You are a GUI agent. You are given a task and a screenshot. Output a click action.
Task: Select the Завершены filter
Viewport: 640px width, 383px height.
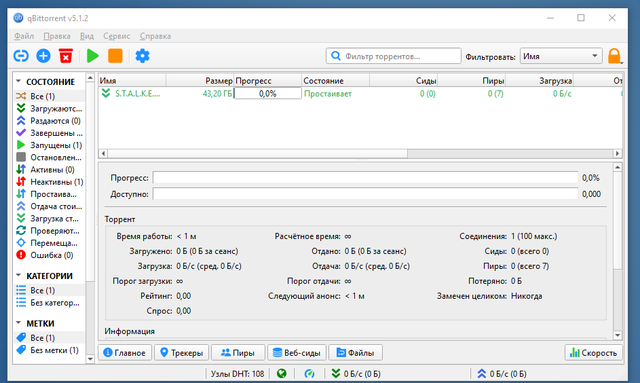tap(49, 133)
